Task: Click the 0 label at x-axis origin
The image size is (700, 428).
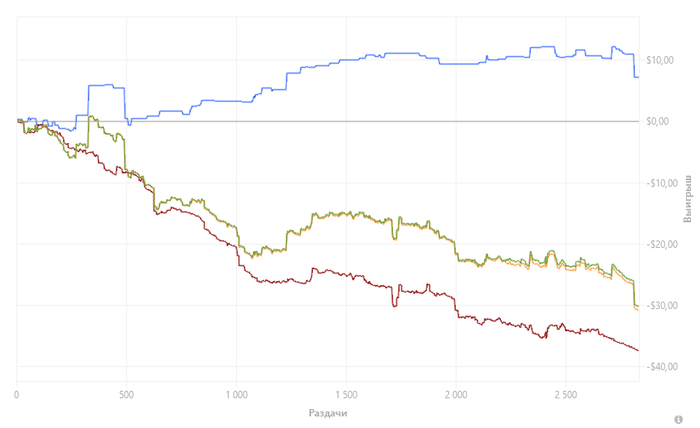Action: 17,394
